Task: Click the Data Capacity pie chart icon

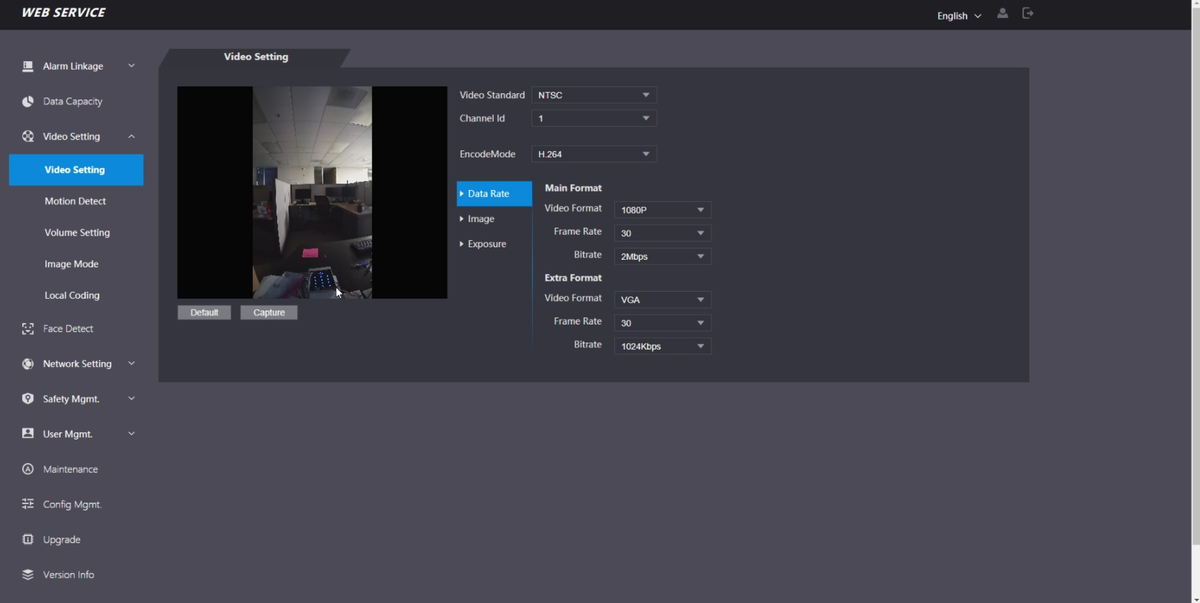Action: click(x=28, y=102)
